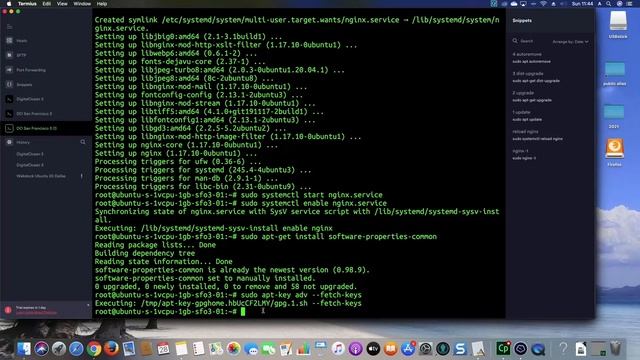Open the options dots beside the Dallas history entry
Screen dimensions: 640x360
pos(82,176)
